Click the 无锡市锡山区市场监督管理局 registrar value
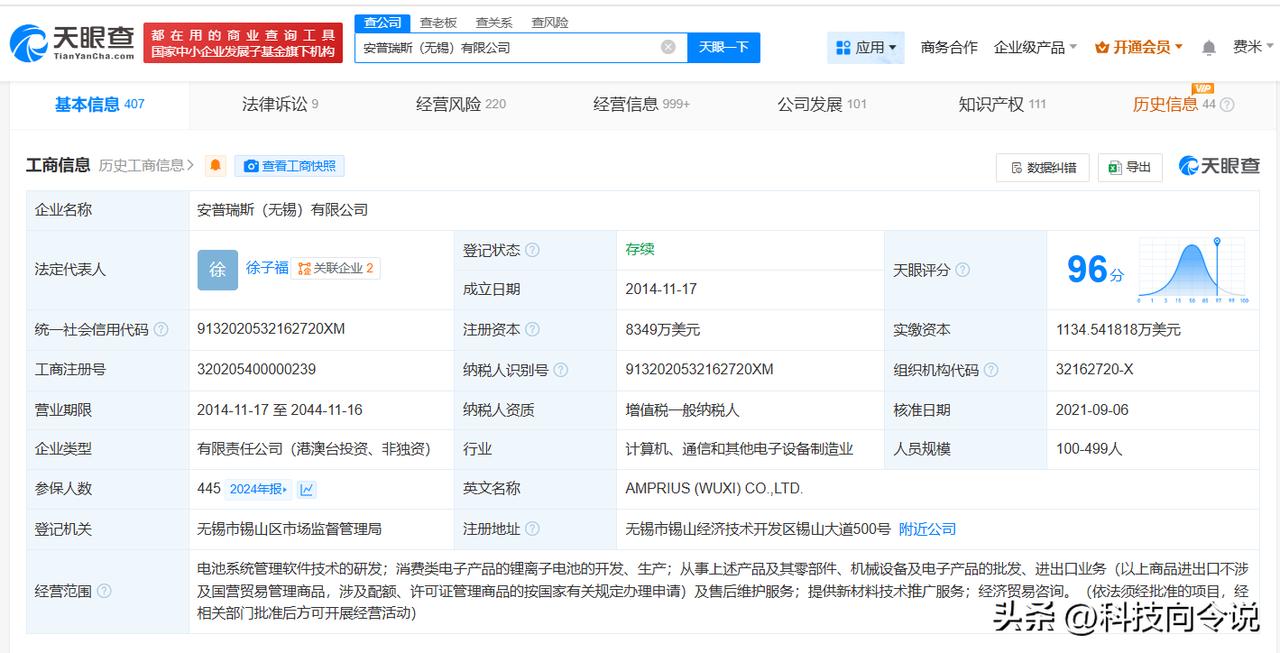The width and height of the screenshot is (1280, 653). pos(289,529)
